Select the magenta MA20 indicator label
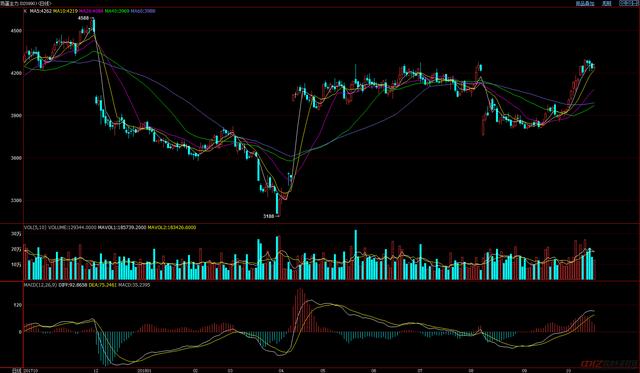Screen dimensions: 640x373 (91, 11)
